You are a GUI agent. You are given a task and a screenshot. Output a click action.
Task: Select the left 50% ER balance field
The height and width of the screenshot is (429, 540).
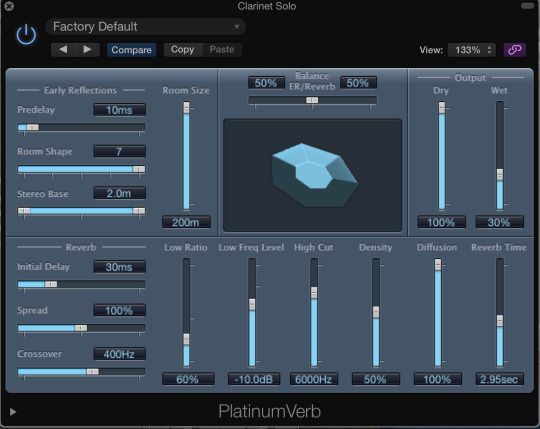(266, 83)
